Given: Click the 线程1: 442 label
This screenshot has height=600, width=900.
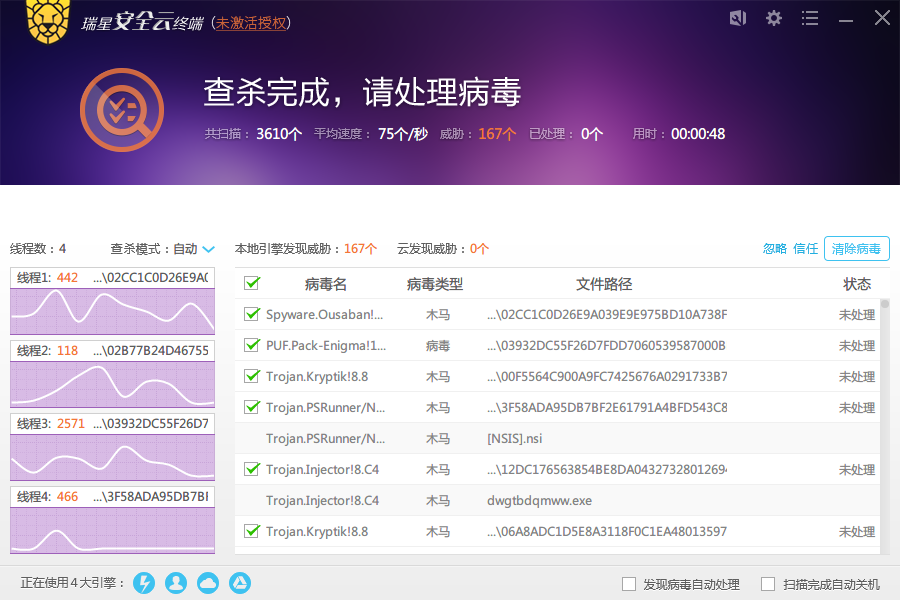Looking at the screenshot, I should pos(47,278).
